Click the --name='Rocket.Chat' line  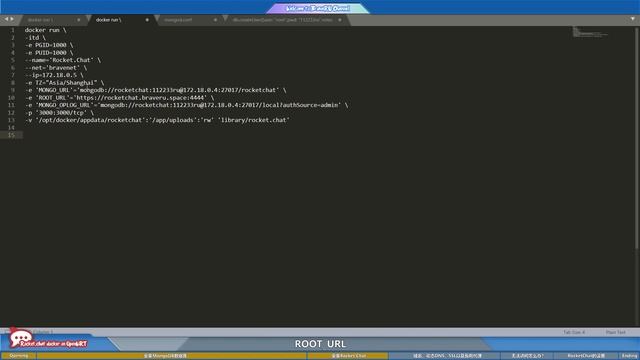pyautogui.click(x=62, y=60)
